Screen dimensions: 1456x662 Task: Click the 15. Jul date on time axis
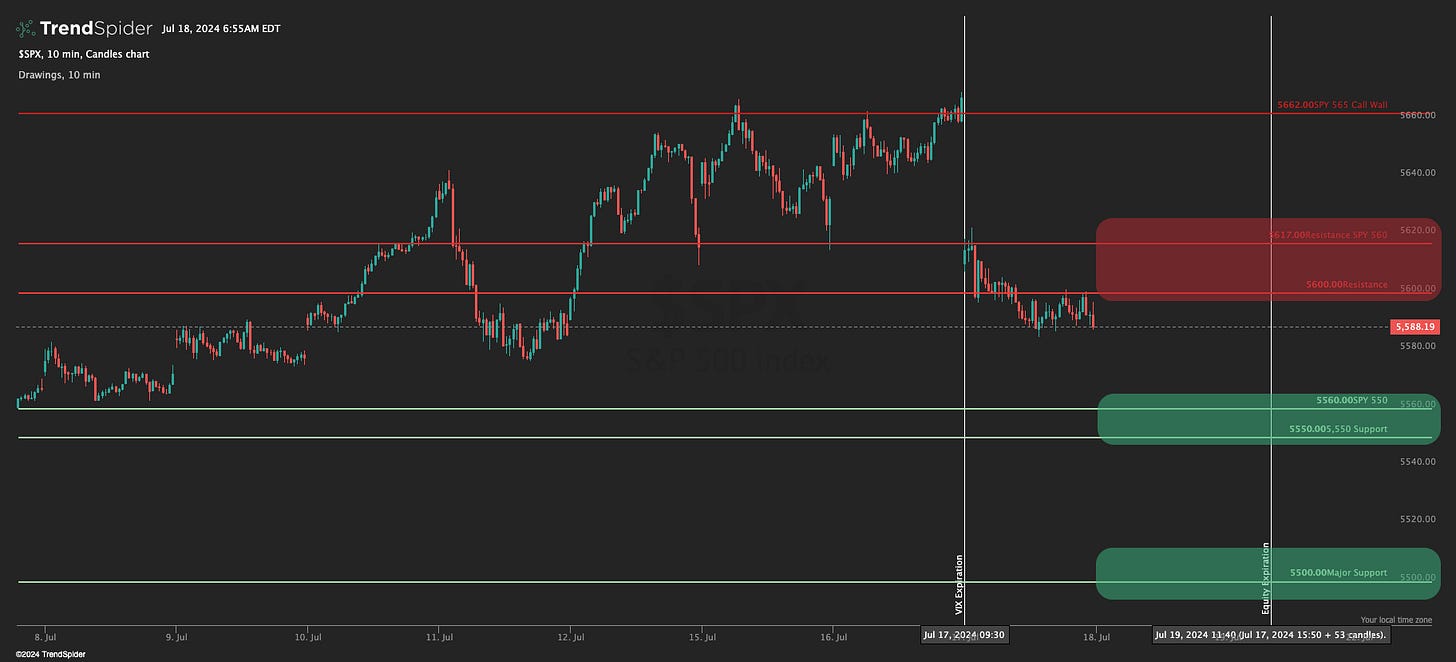[x=702, y=636]
